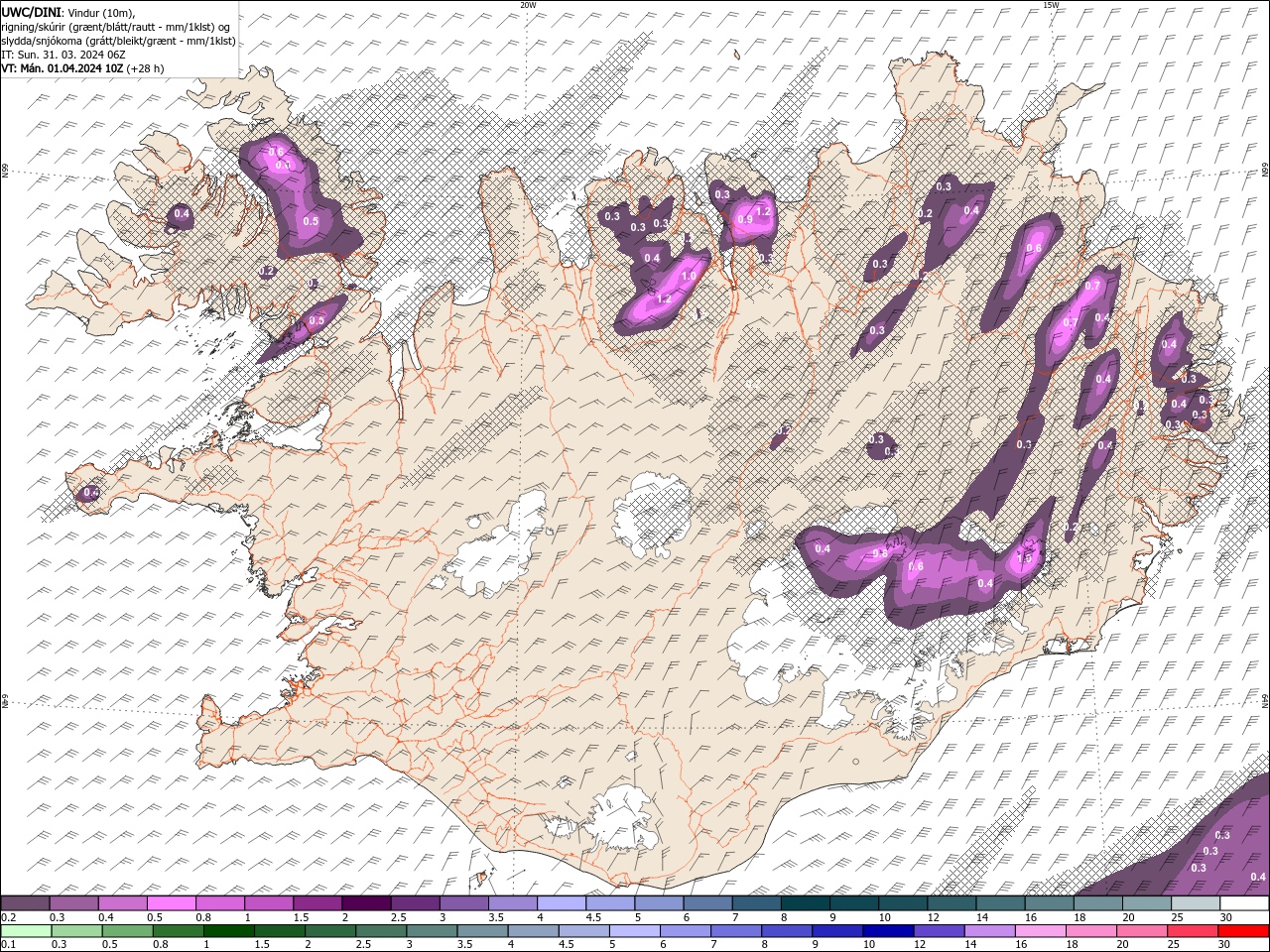The image size is (1270, 952).
Task: Select the darkest purple upper swatch between 2 and 2.5
Action: tap(366, 903)
